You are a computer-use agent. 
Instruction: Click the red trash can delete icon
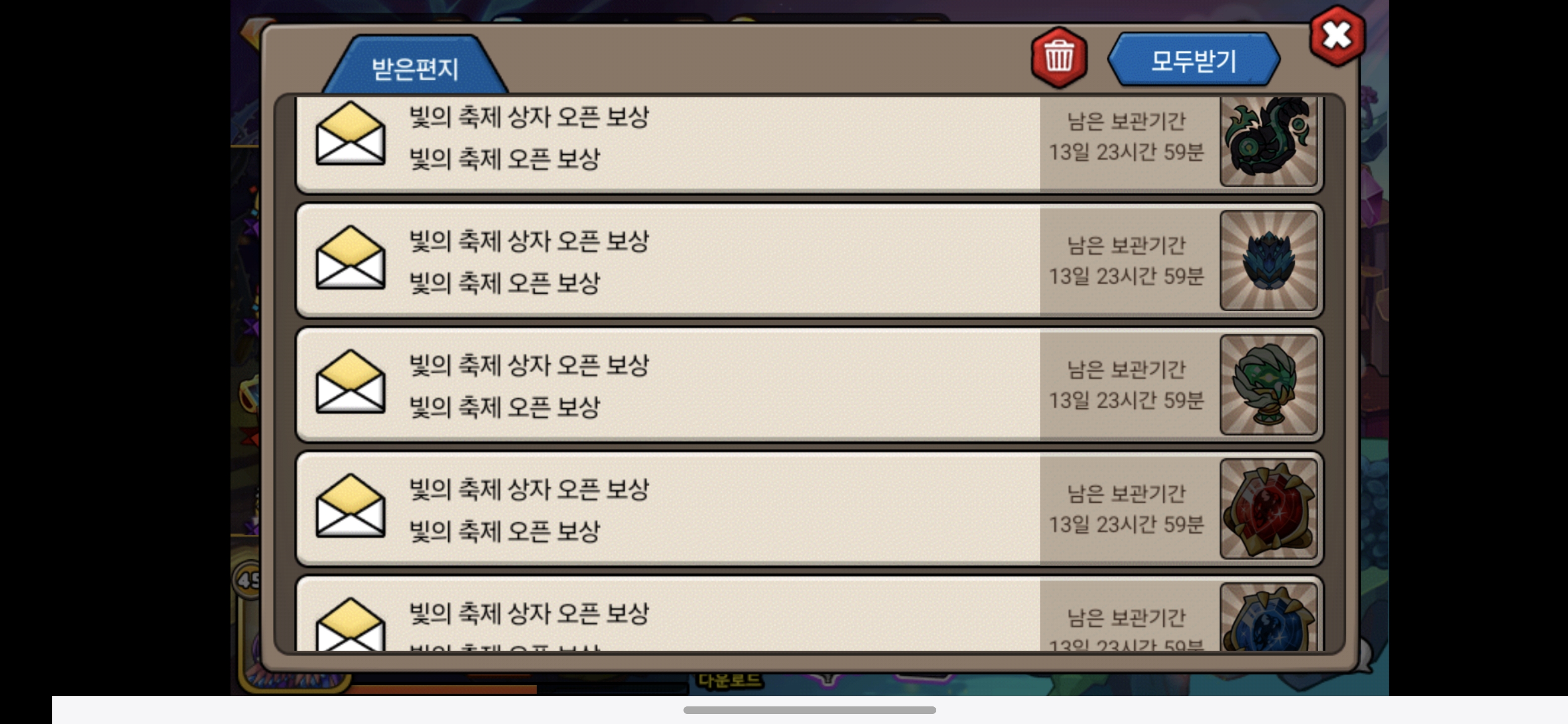(1058, 58)
